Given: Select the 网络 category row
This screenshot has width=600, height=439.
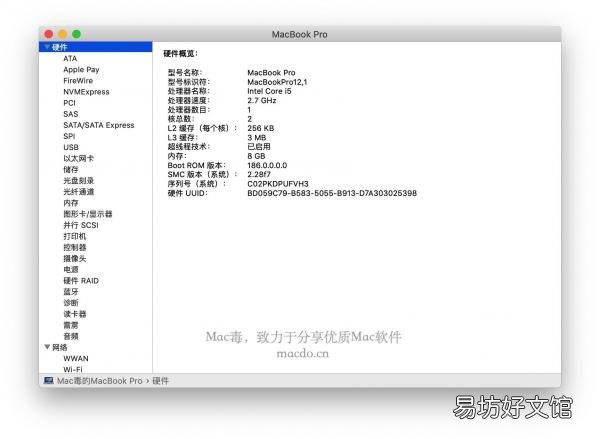Looking at the screenshot, I should 95,347.
